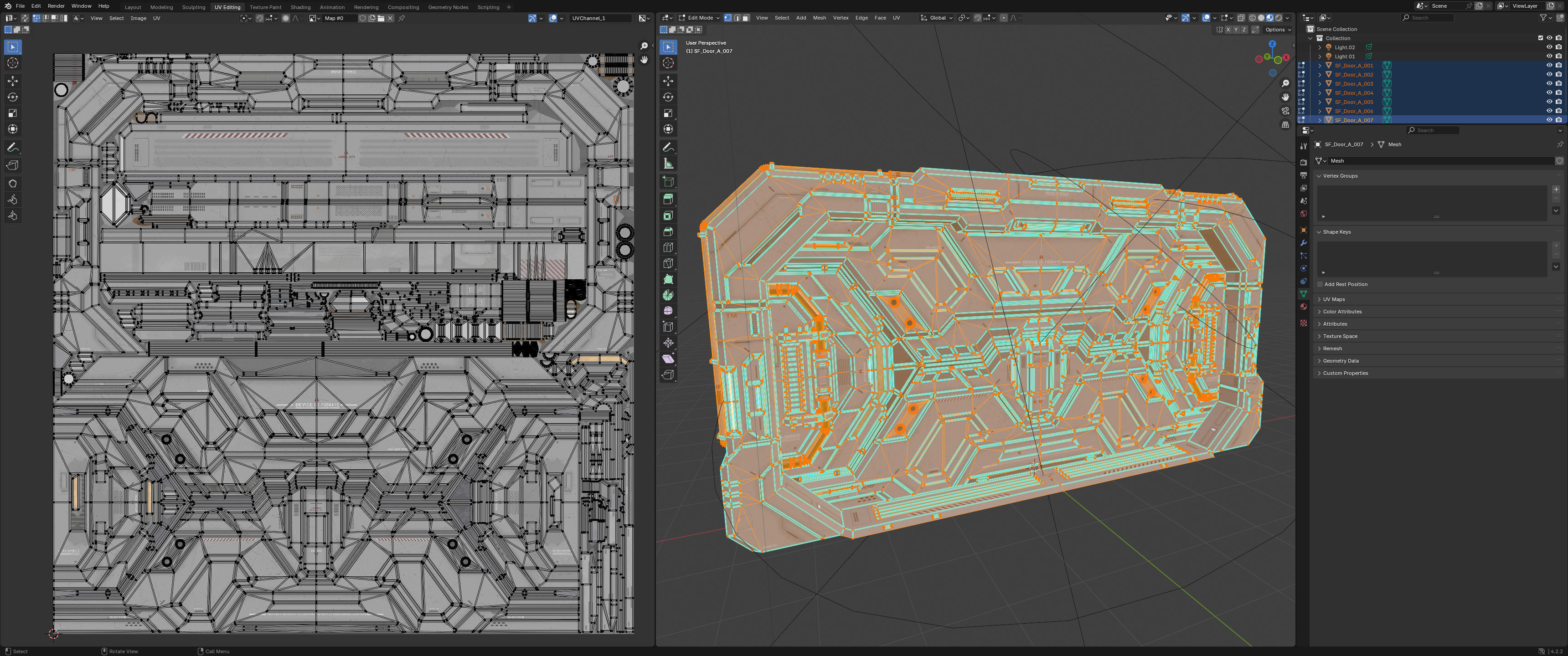Viewport: 1568px width, 656px height.
Task: Expand SF_Door_A_003 in the outliner
Action: pos(1320,83)
